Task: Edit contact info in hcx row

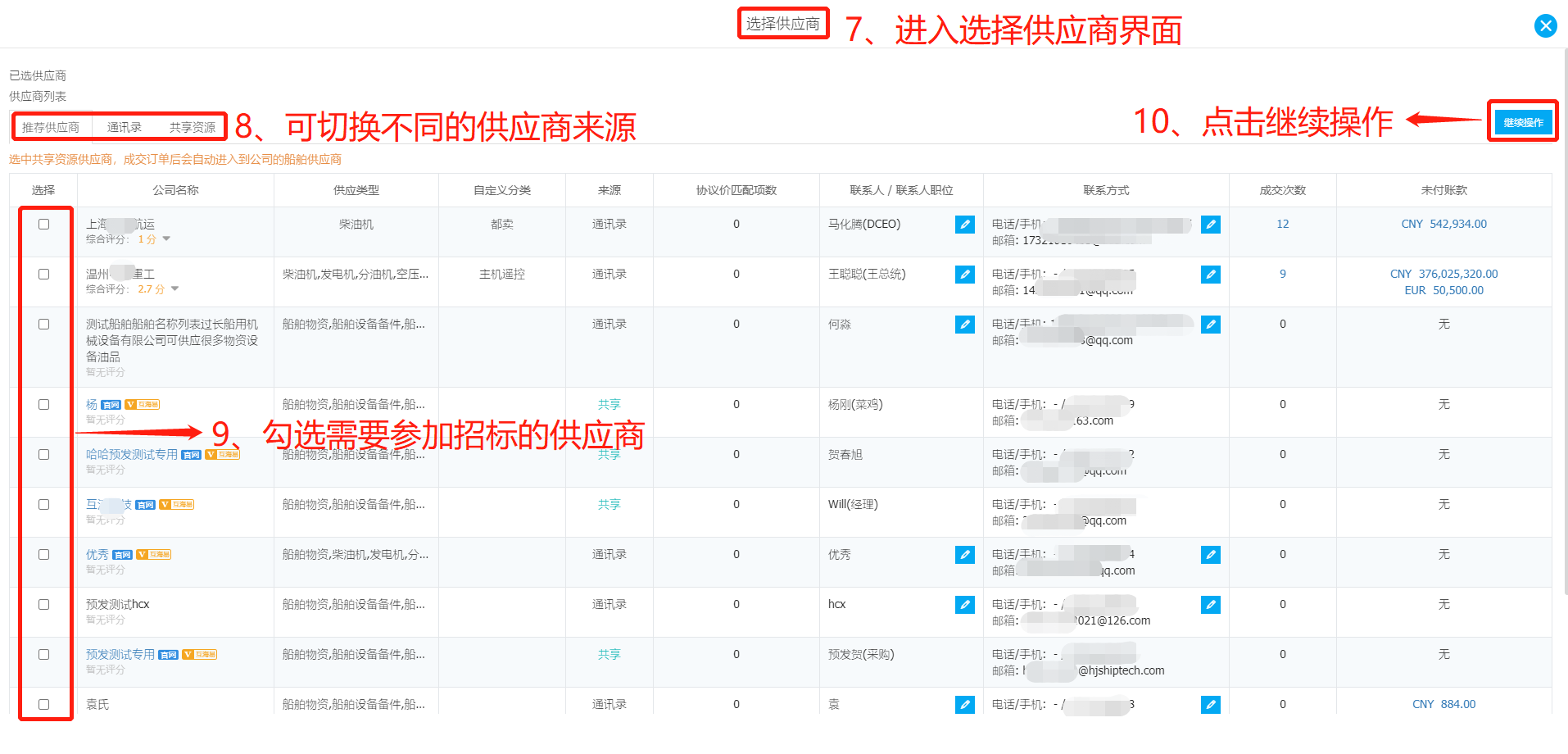Action: click(1210, 605)
